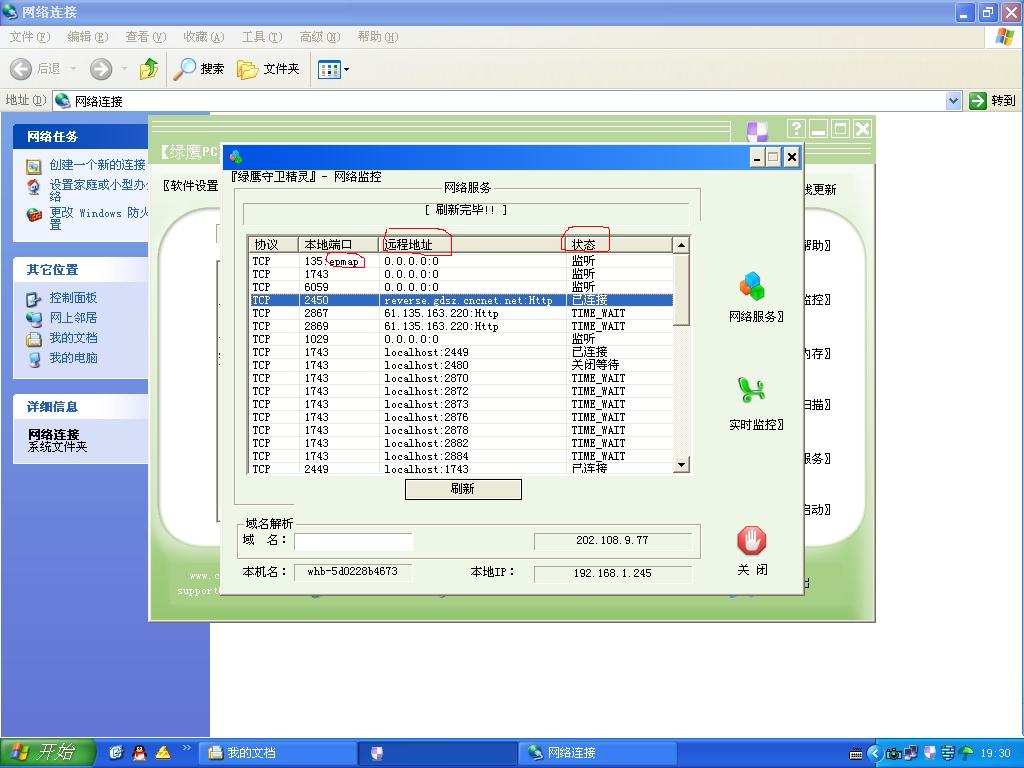Click the keyboard language bar icon
The width and height of the screenshot is (1024, 768).
coord(856,754)
